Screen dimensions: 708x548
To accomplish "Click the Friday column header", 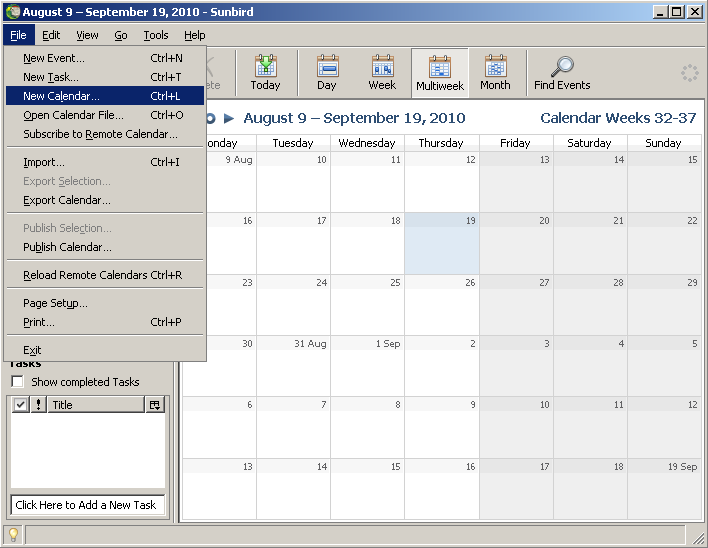I will click(515, 143).
